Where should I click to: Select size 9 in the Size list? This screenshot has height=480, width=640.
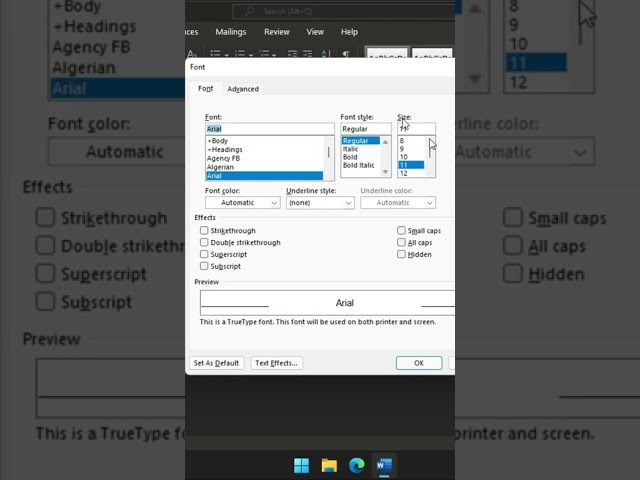pyautogui.click(x=411, y=149)
